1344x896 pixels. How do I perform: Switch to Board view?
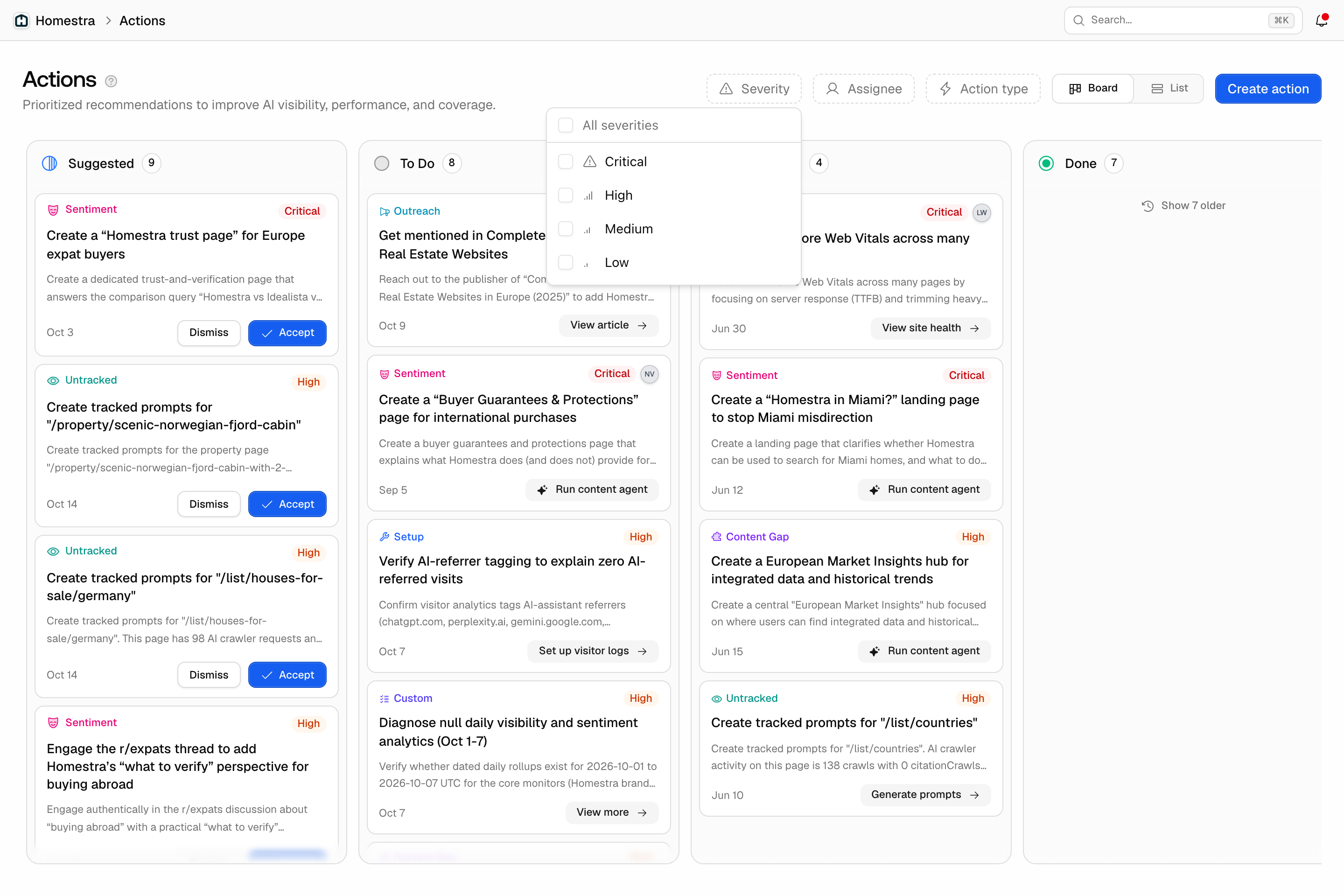(x=1093, y=89)
